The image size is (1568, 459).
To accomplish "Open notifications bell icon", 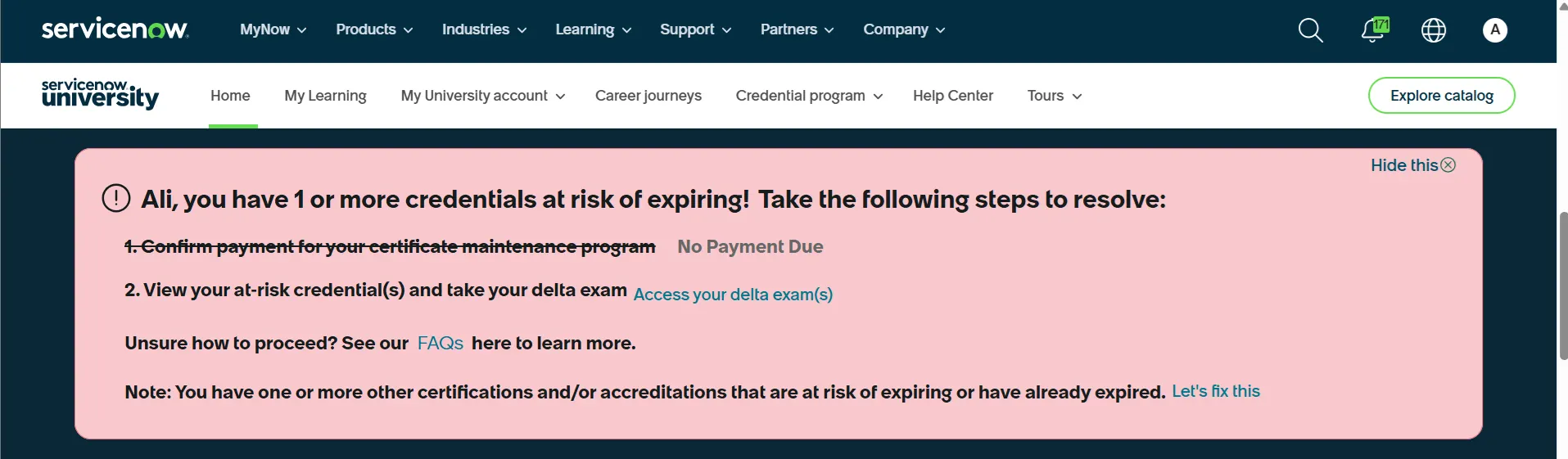I will [1372, 30].
